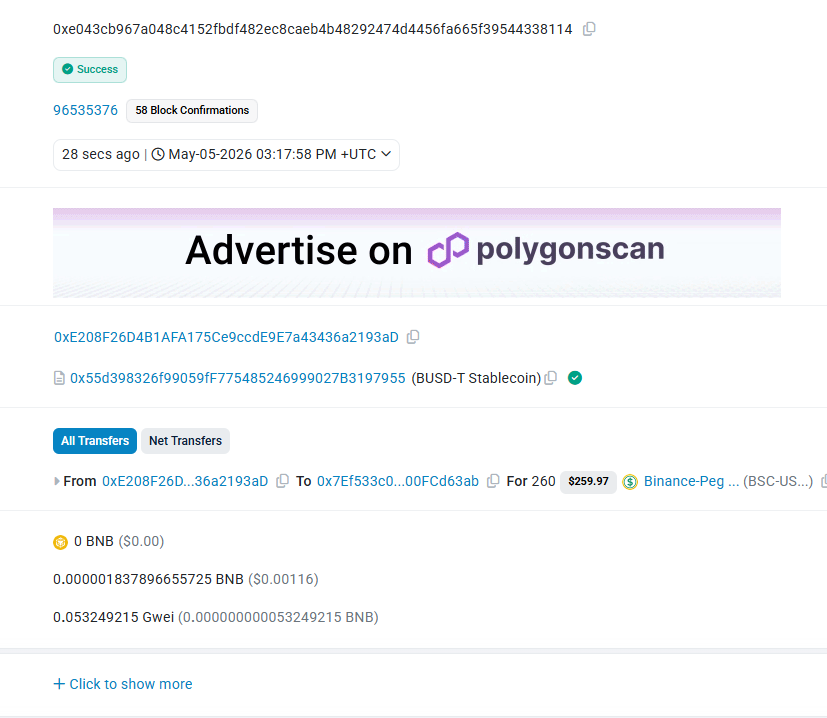Click the $259.97 value badge
827x718 pixels.
click(x=589, y=482)
